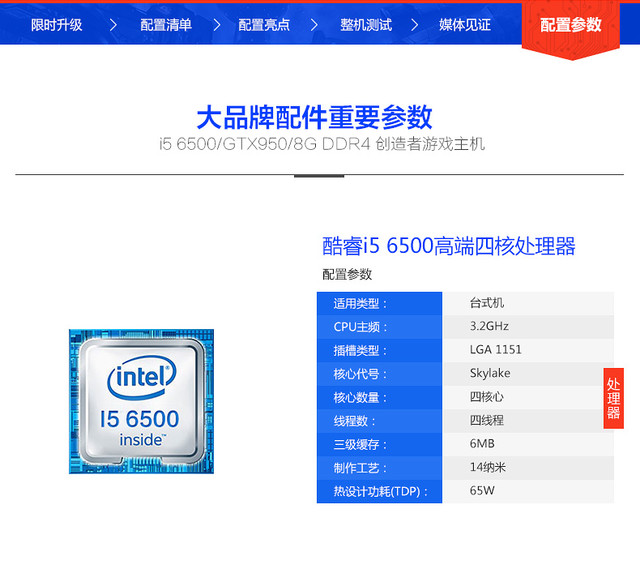640x573 pixels.
Task: Click the 6MB cache value
Action: 482,444
